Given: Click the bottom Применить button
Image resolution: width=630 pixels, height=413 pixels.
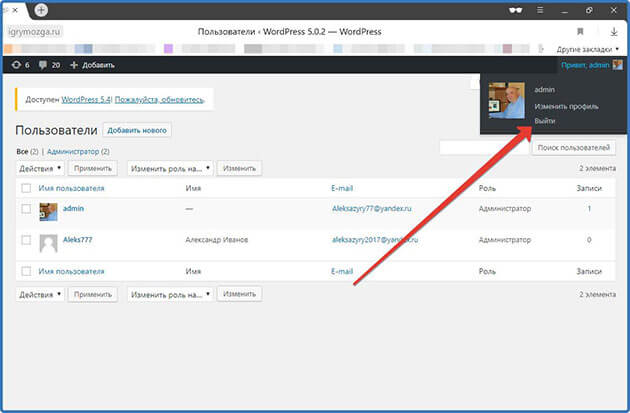Looking at the screenshot, I should click(x=93, y=294).
